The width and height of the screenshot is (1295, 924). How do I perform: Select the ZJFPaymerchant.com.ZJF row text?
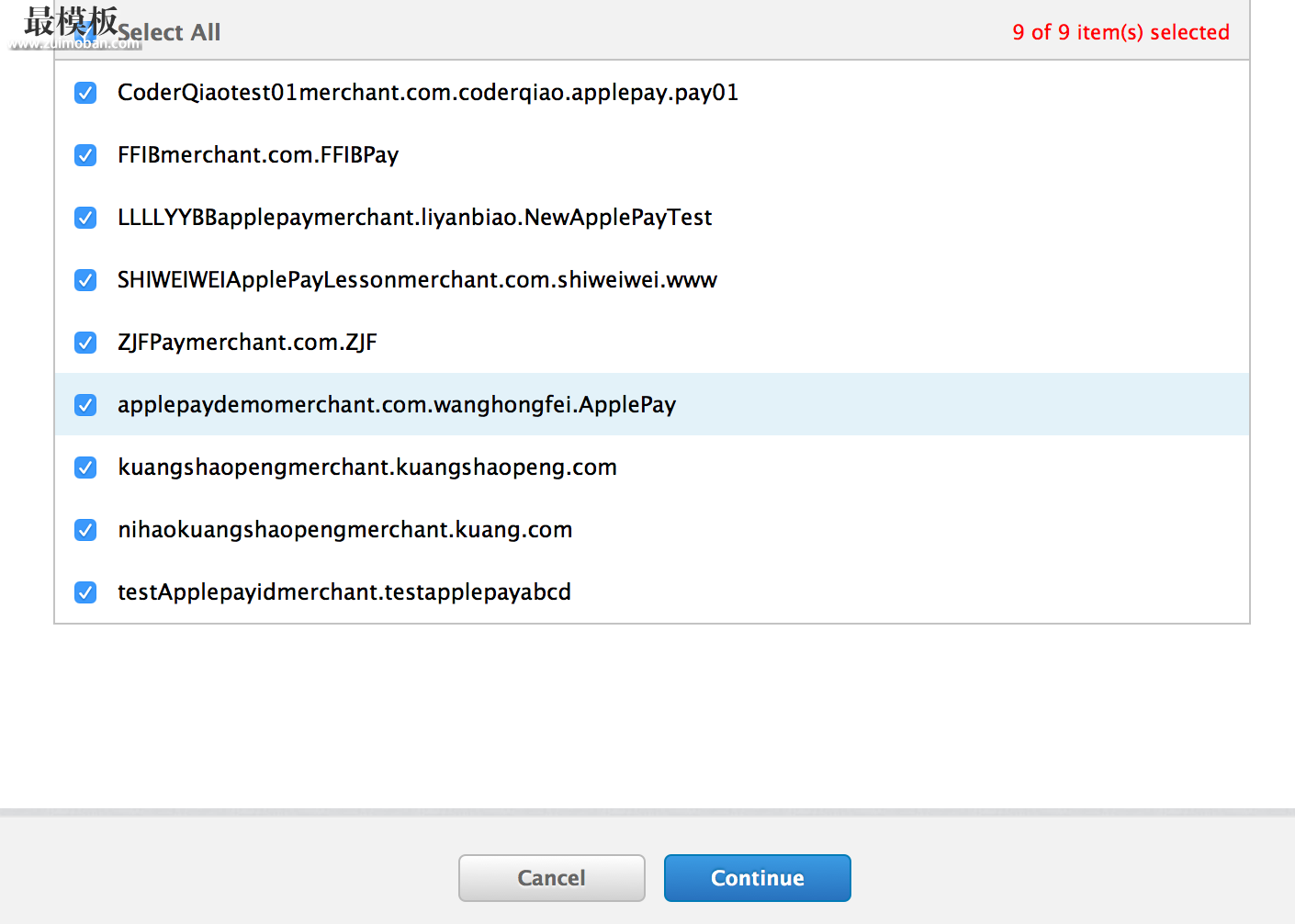(x=247, y=343)
